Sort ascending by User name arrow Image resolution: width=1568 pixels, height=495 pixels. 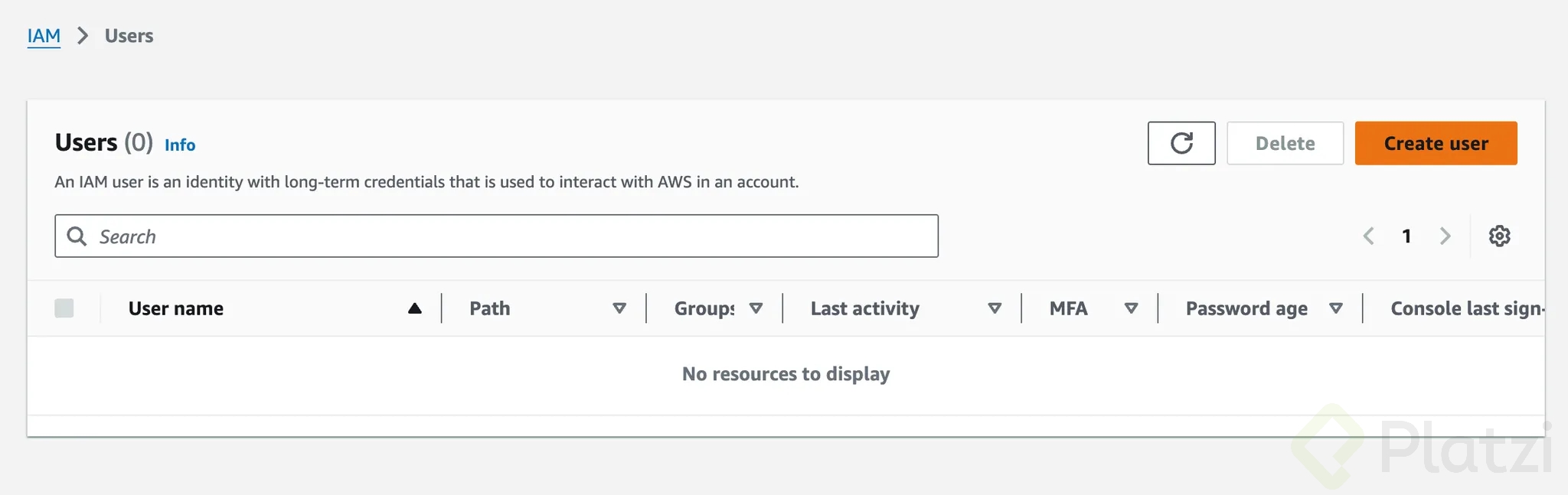(x=414, y=308)
